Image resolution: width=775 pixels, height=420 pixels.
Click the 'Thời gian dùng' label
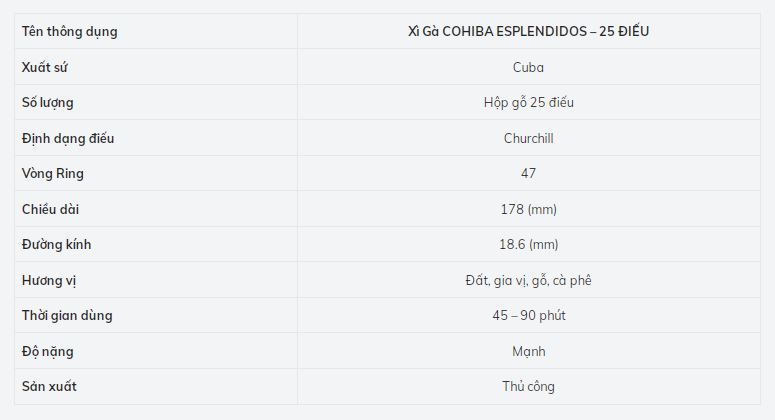[67, 316]
